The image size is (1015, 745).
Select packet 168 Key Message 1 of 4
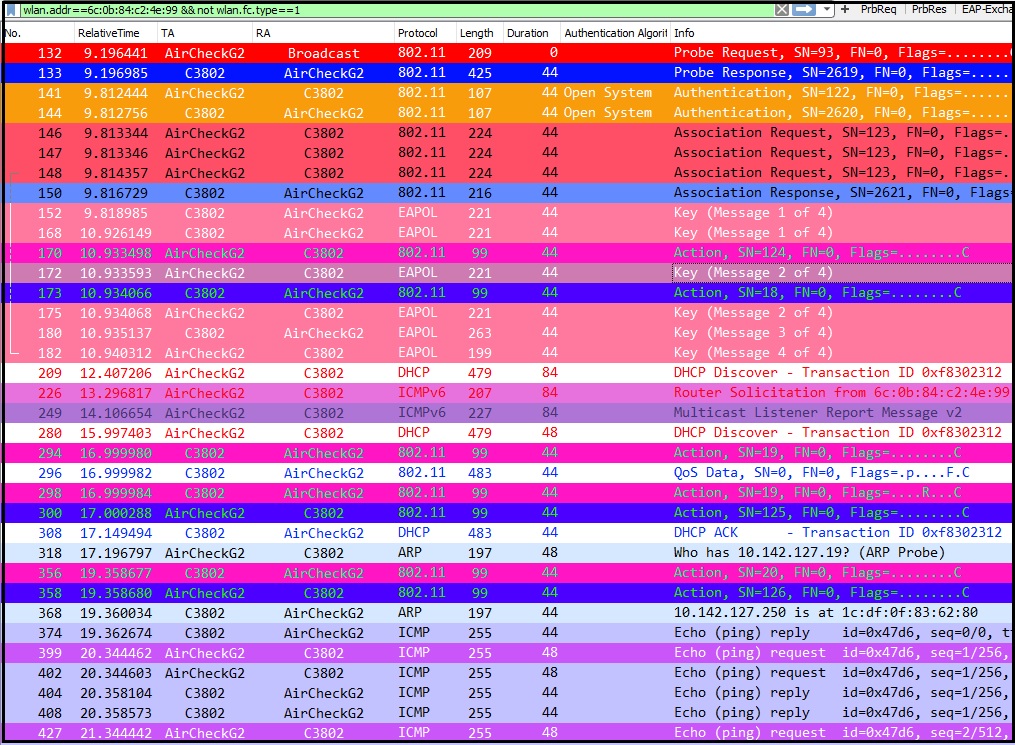click(508, 233)
